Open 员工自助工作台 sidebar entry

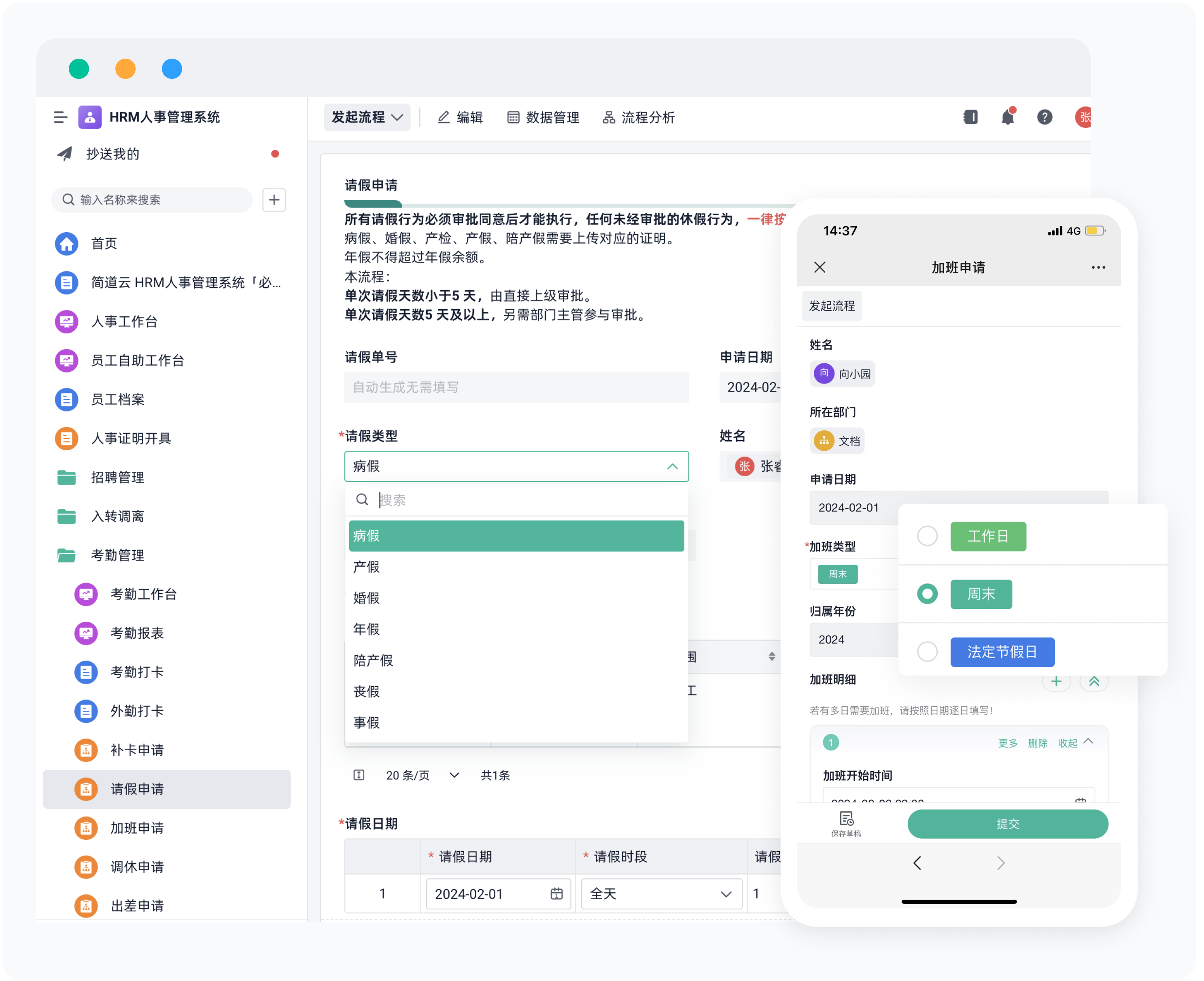(137, 360)
